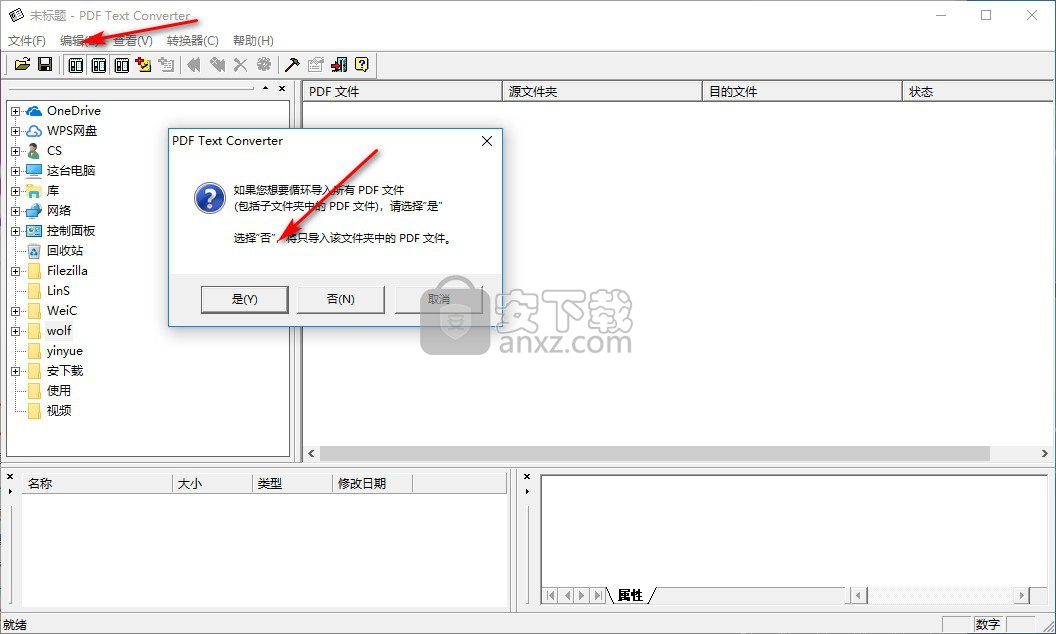Expand the 安下载 folder node

15,371
